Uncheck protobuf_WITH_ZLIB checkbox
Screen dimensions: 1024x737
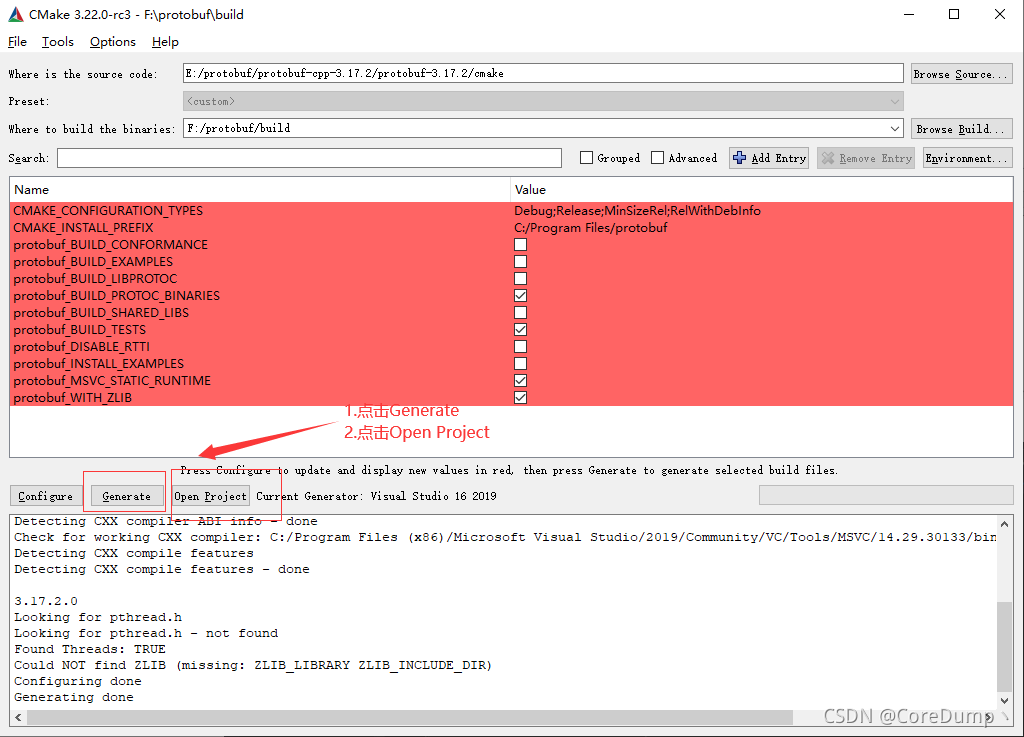coord(520,398)
